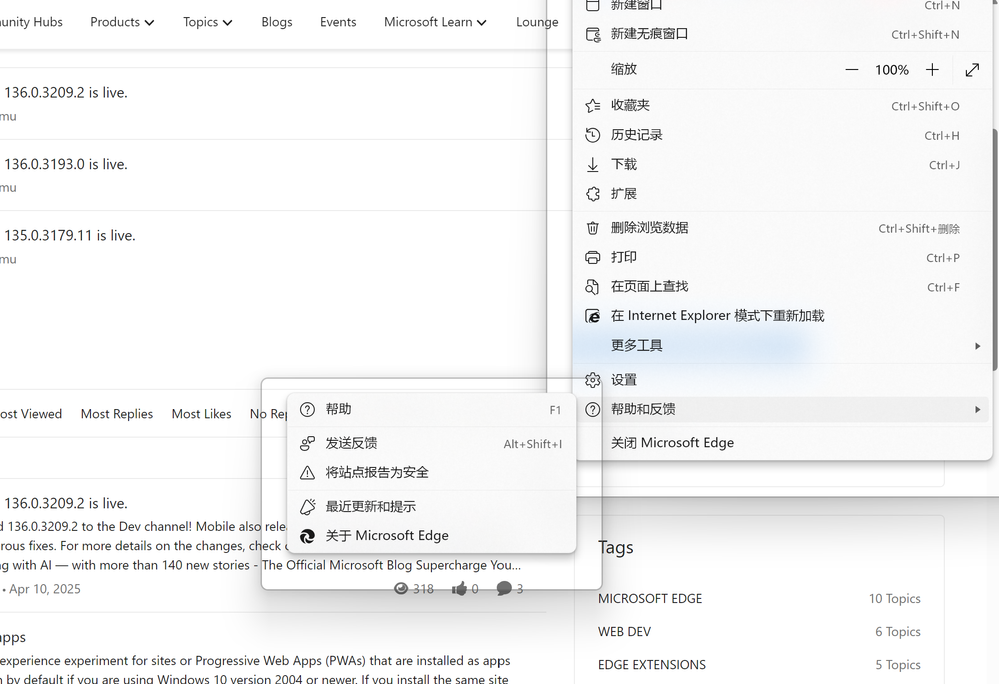Viewport: 999px width, 684px height.
Task: Switch to the Most Likes tab
Action: (201, 414)
